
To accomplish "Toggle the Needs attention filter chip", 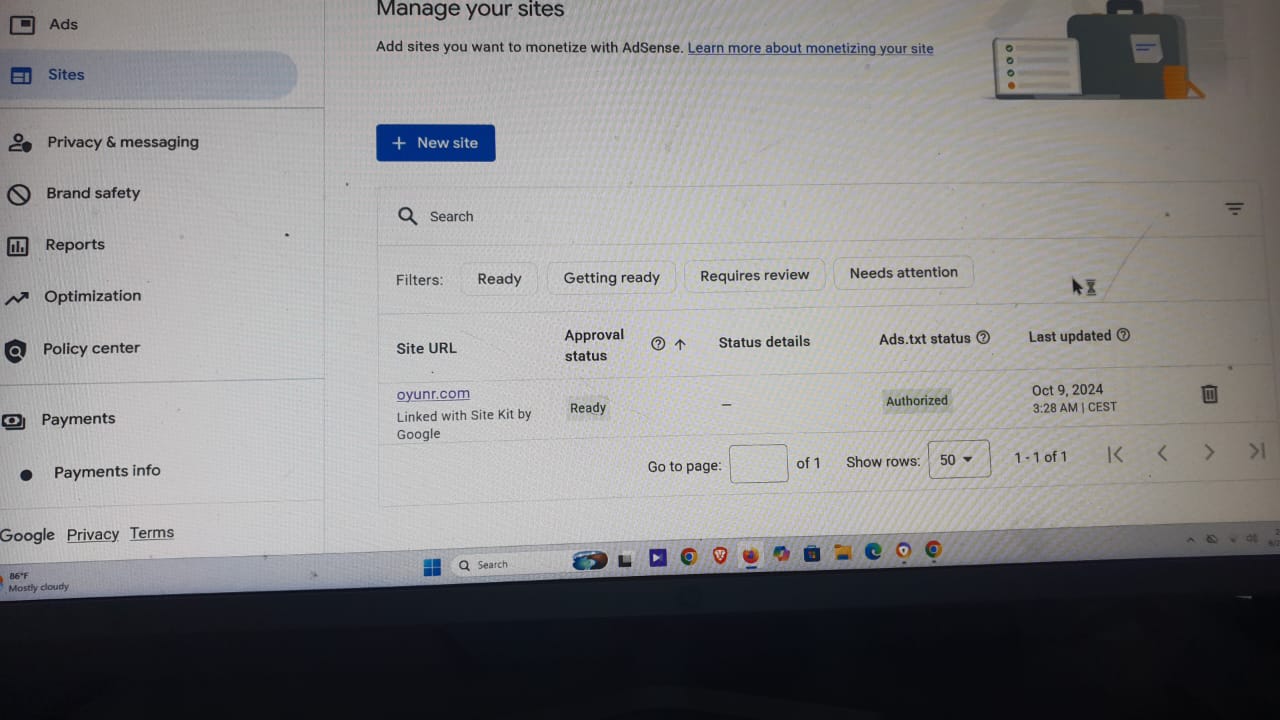I will (903, 272).
